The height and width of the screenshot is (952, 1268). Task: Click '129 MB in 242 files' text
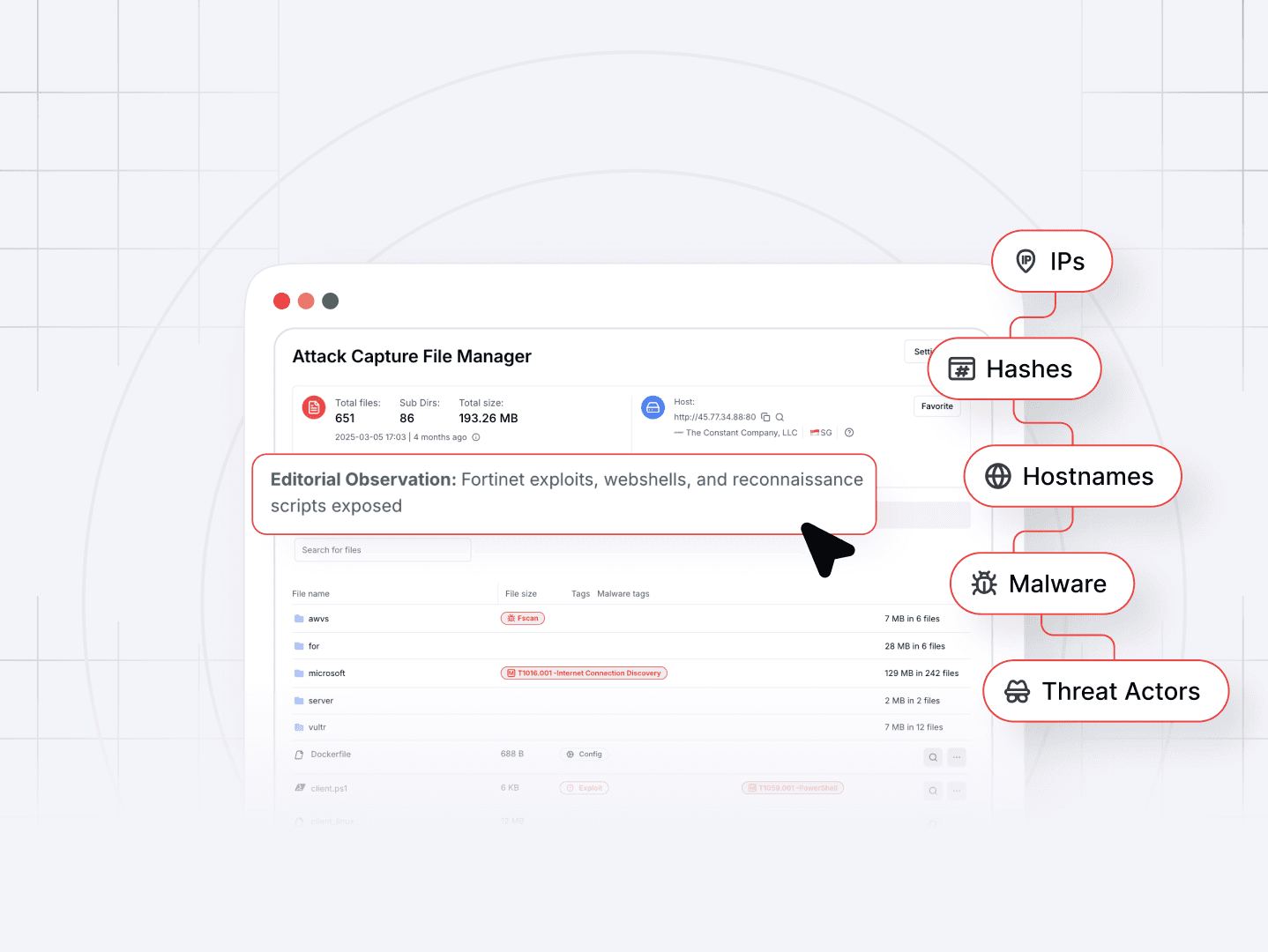pyautogui.click(x=921, y=673)
